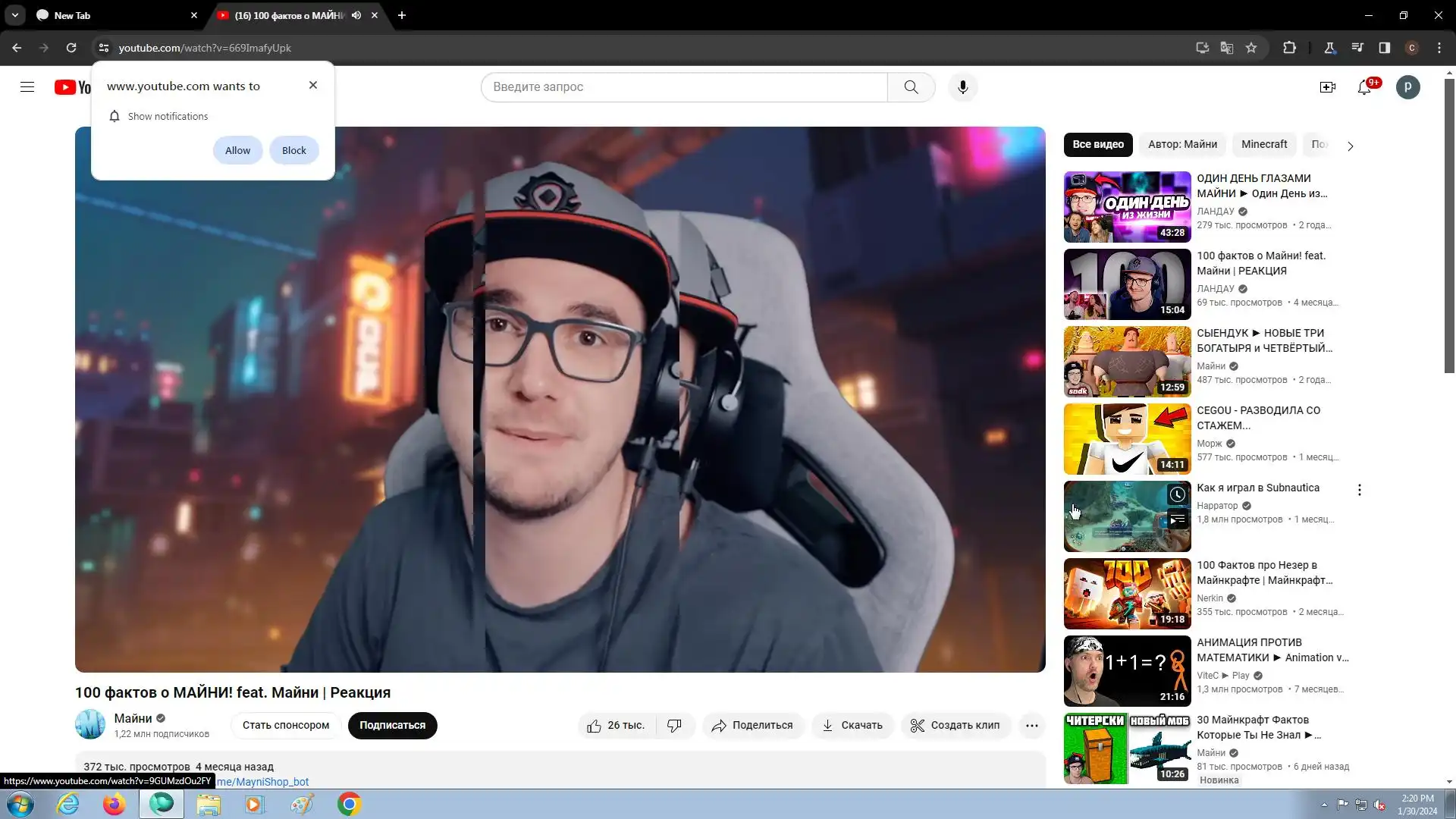Click the search magnifier button
The image size is (1456, 819).
tap(911, 87)
